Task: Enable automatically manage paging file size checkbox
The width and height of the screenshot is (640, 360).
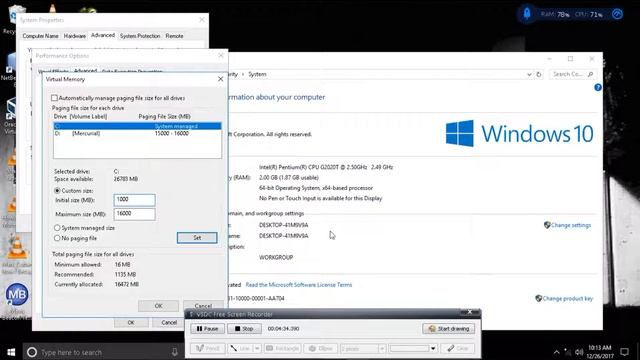Action: pyautogui.click(x=54, y=98)
